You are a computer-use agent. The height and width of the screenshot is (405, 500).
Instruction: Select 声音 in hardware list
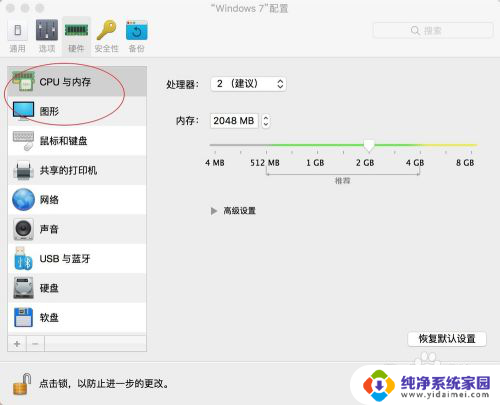point(77,229)
